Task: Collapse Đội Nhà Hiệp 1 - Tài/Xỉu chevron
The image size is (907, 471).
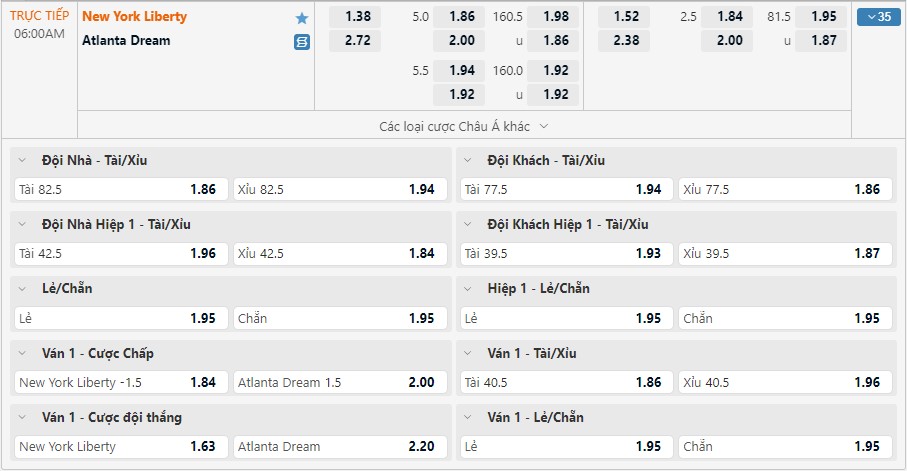Action: (x=22, y=225)
